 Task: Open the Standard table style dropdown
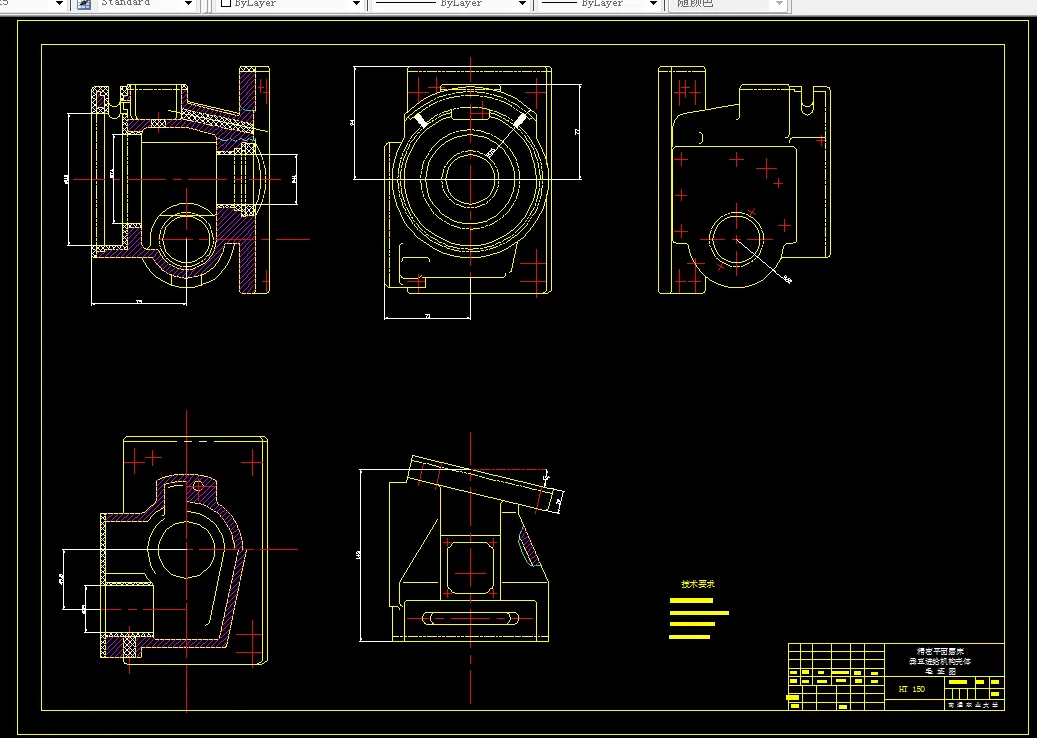(x=147, y=3)
